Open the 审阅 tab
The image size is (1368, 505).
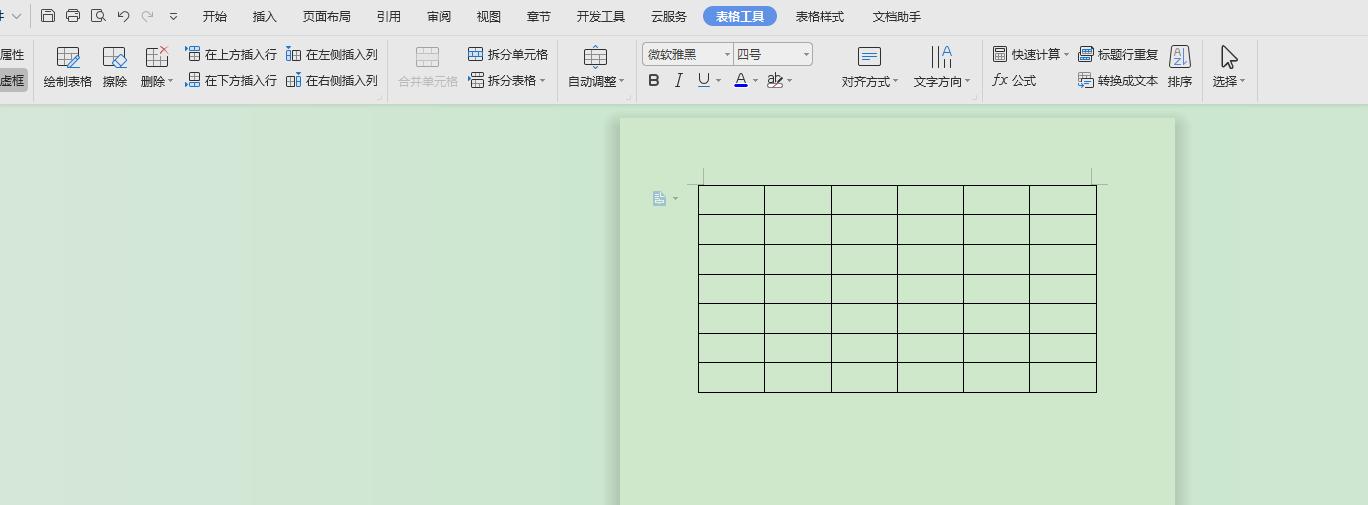439,17
